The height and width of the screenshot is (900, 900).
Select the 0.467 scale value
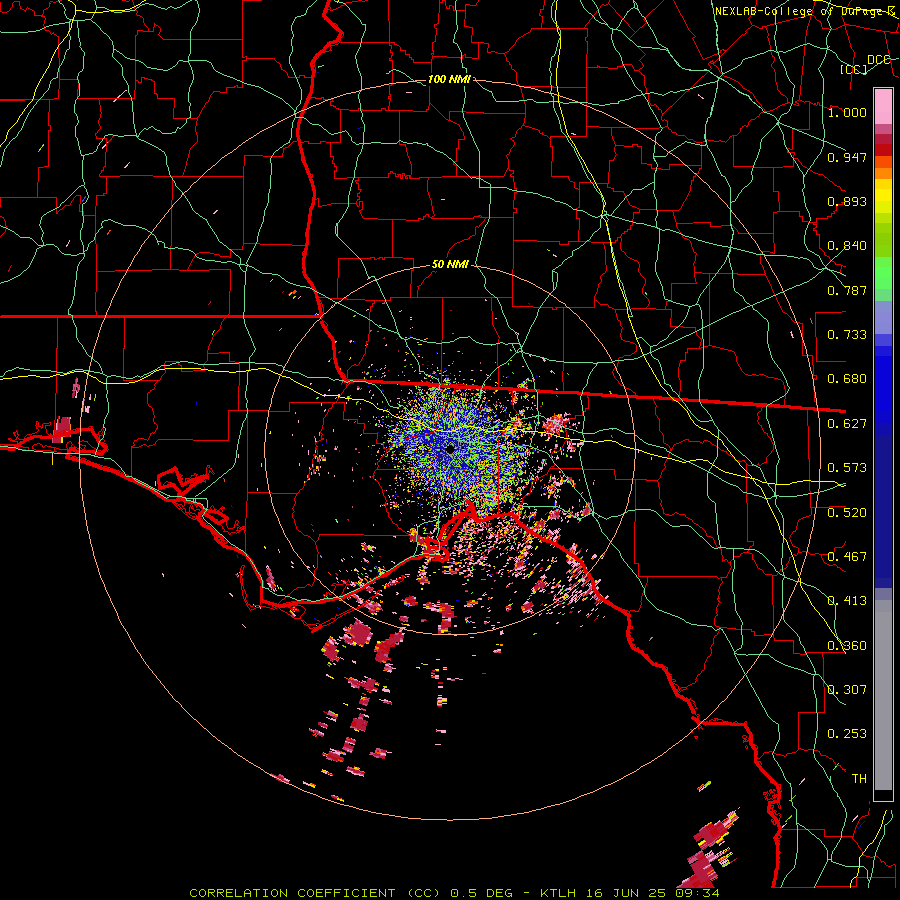pos(847,557)
